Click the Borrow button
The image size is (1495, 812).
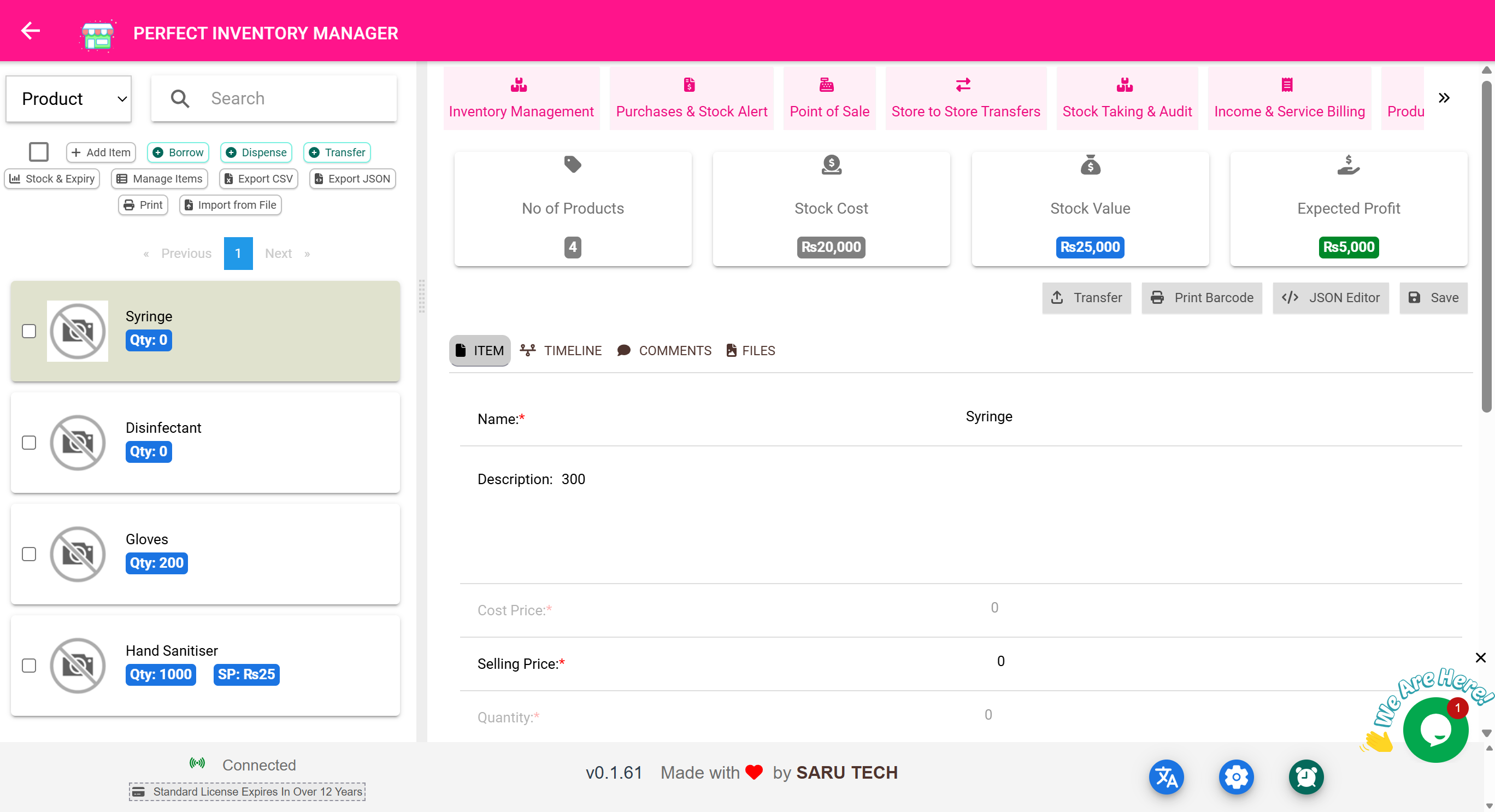click(x=178, y=152)
